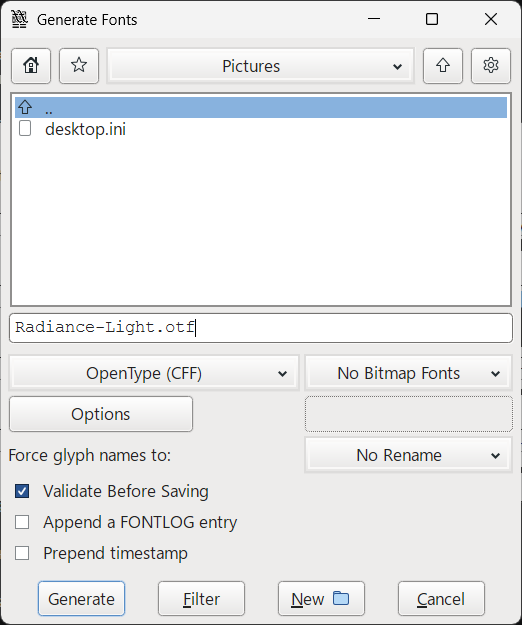Screen dimensions: 522x625
Task: Maximize the Generate Fonts window
Action: [x=432, y=19]
